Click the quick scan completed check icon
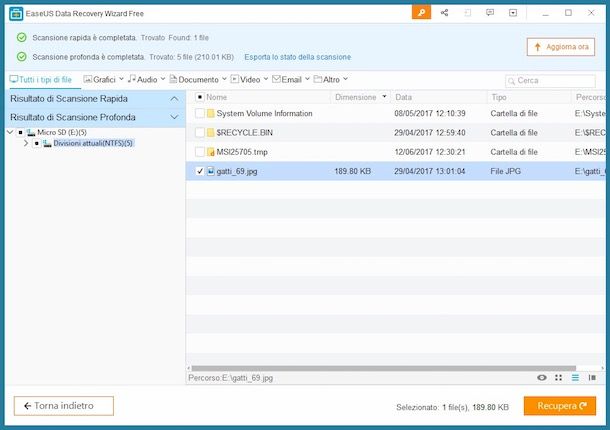 point(22,37)
